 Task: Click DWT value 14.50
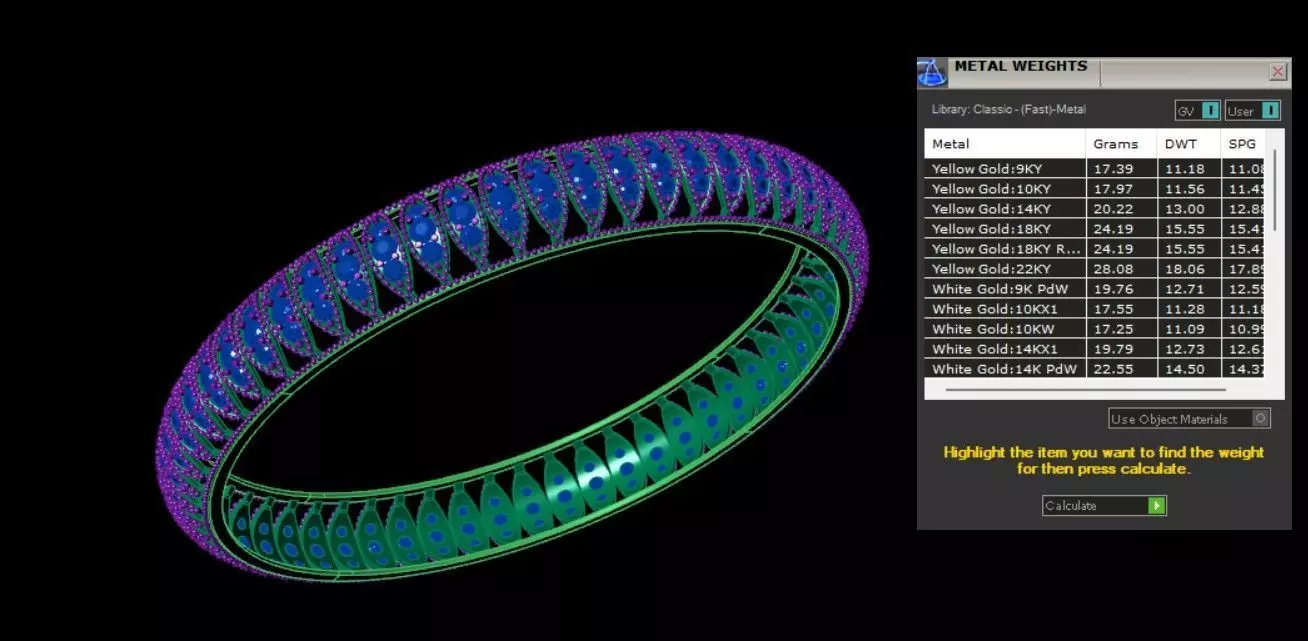pos(1183,369)
